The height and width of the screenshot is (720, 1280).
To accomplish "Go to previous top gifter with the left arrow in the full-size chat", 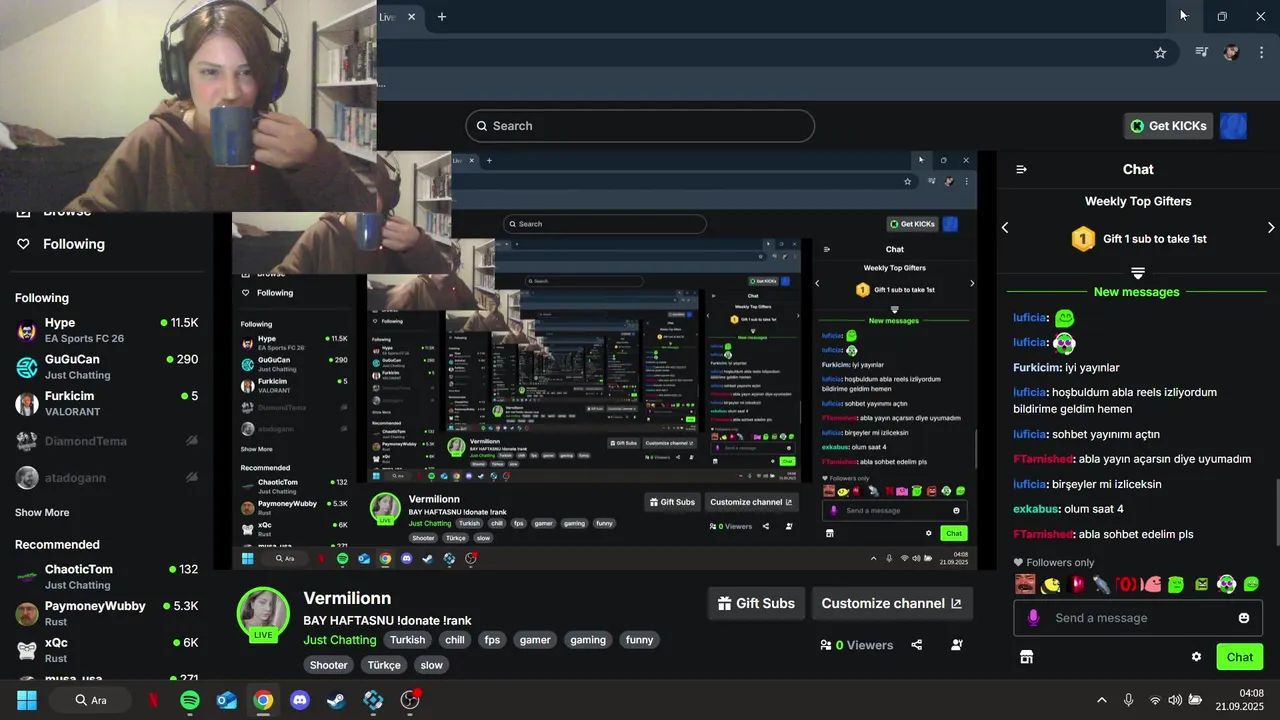I will coord(1005,228).
